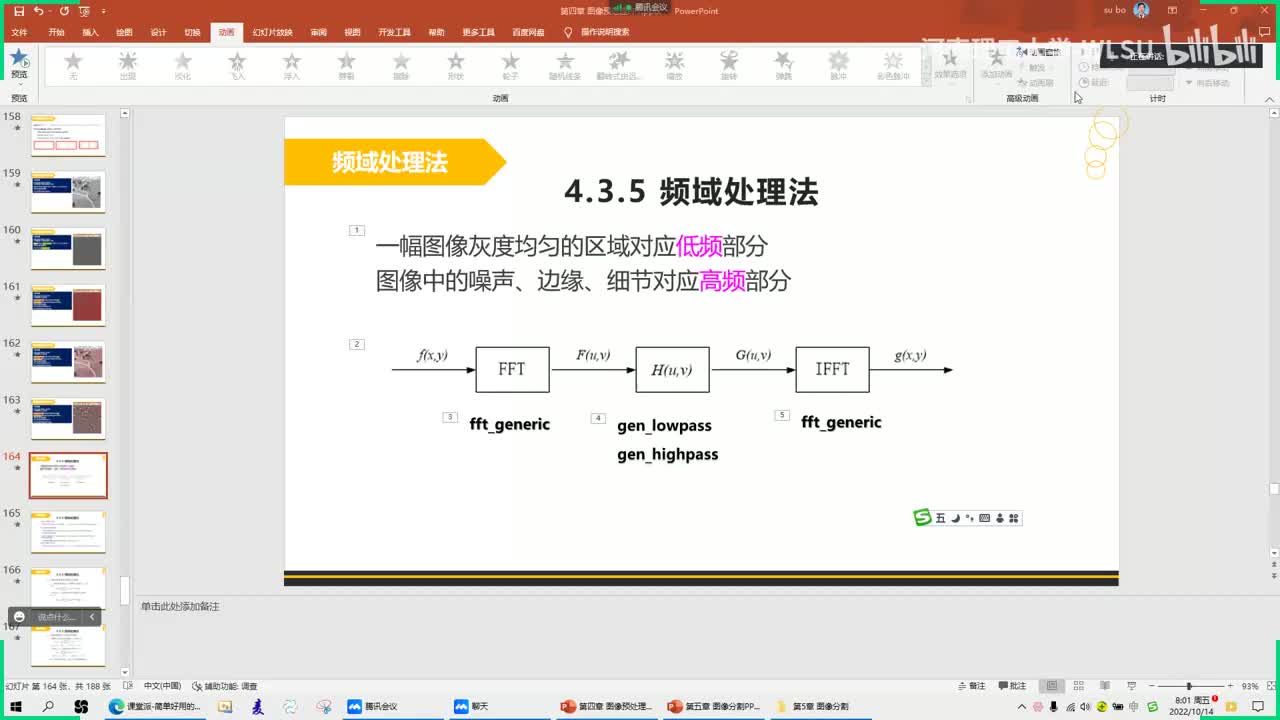Select the 形状 (Shape) animation effect
1280x720 pixels.
point(455,66)
